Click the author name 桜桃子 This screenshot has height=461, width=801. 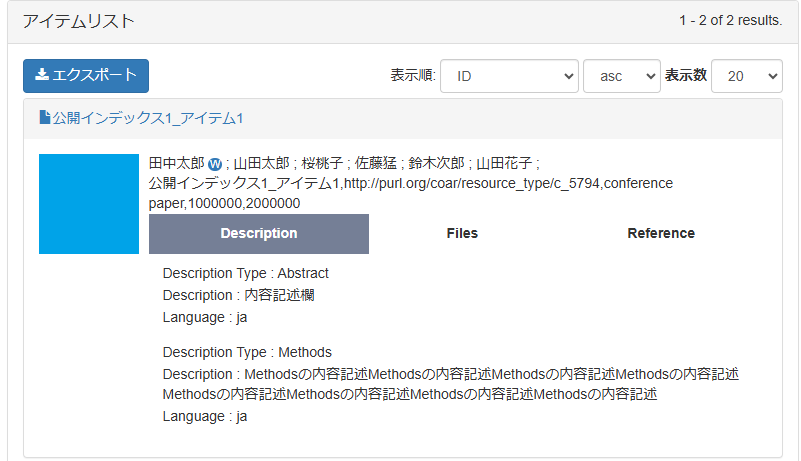[321, 163]
